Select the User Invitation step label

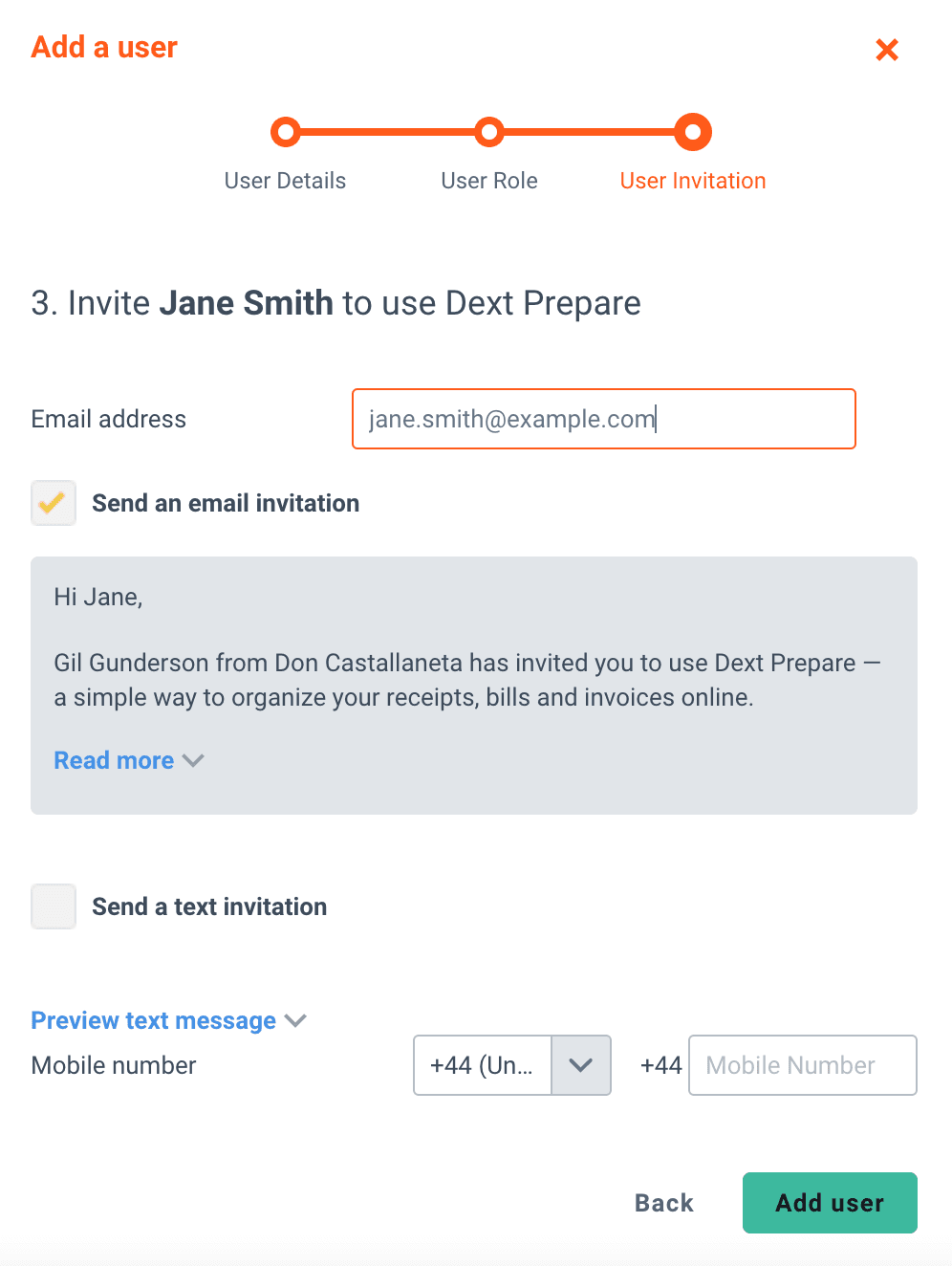[x=693, y=181]
